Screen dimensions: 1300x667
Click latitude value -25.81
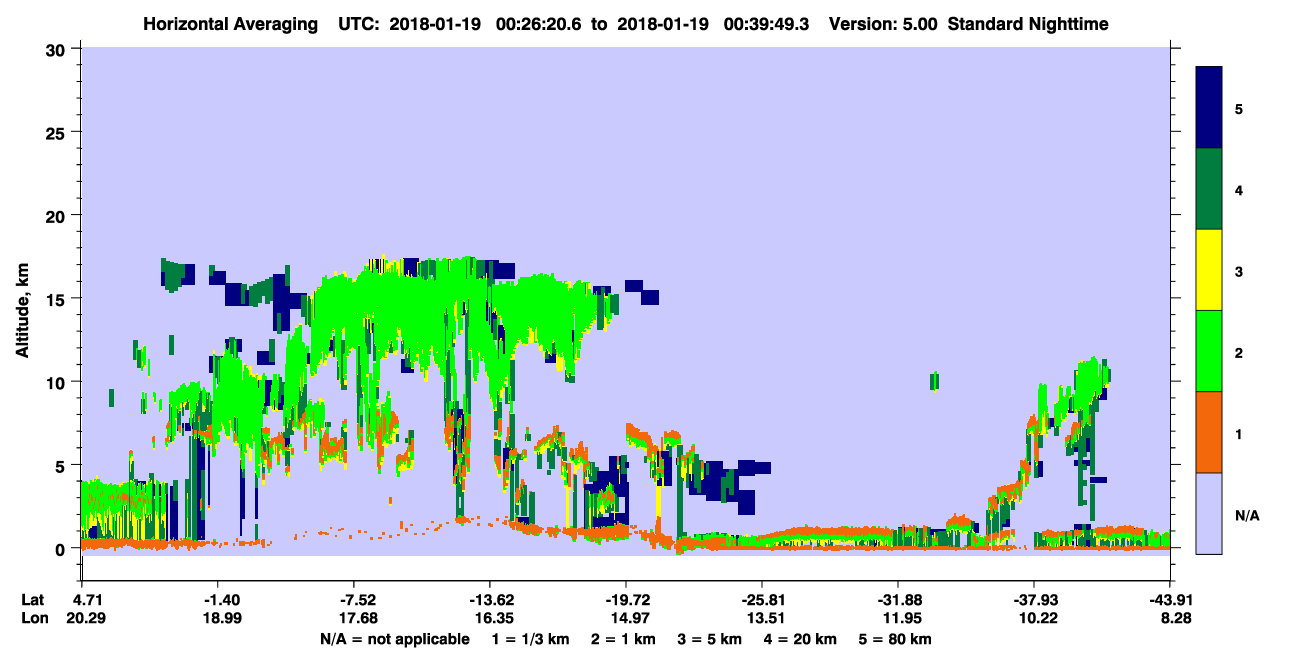(x=763, y=600)
